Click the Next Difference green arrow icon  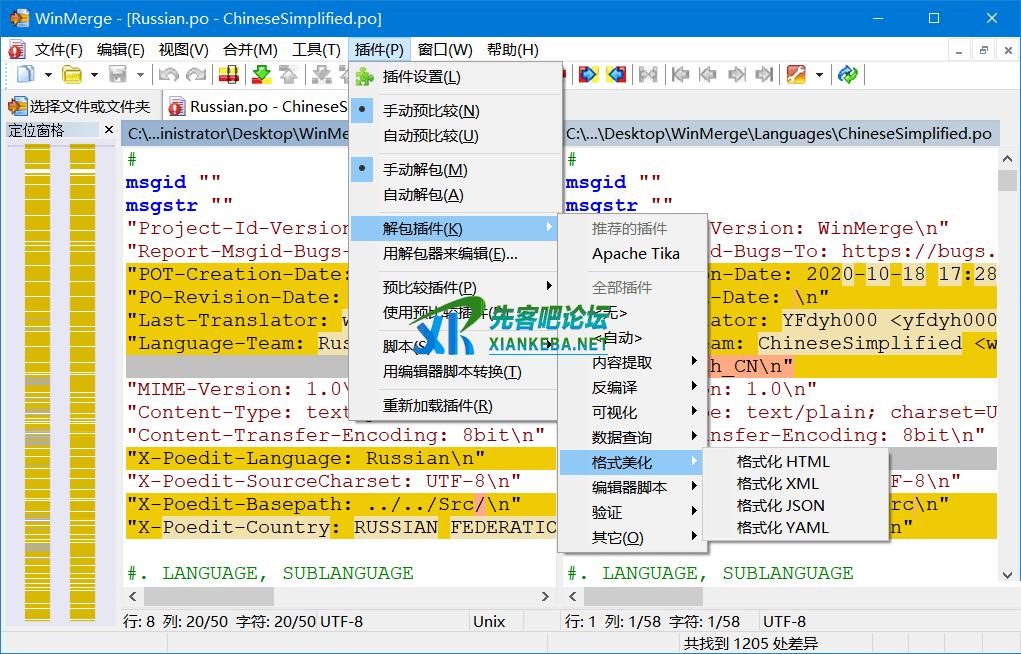261,74
